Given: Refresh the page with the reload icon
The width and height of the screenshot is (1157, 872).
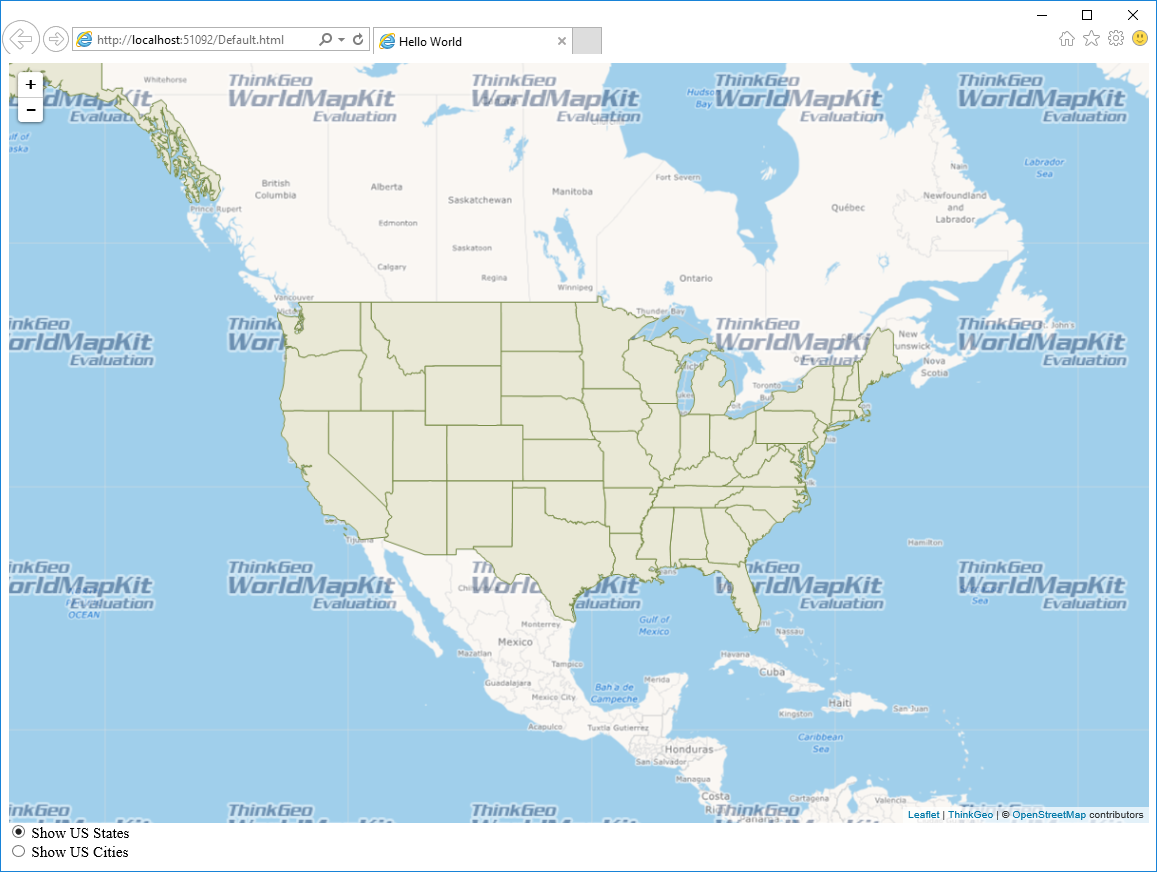Looking at the screenshot, I should [358, 40].
